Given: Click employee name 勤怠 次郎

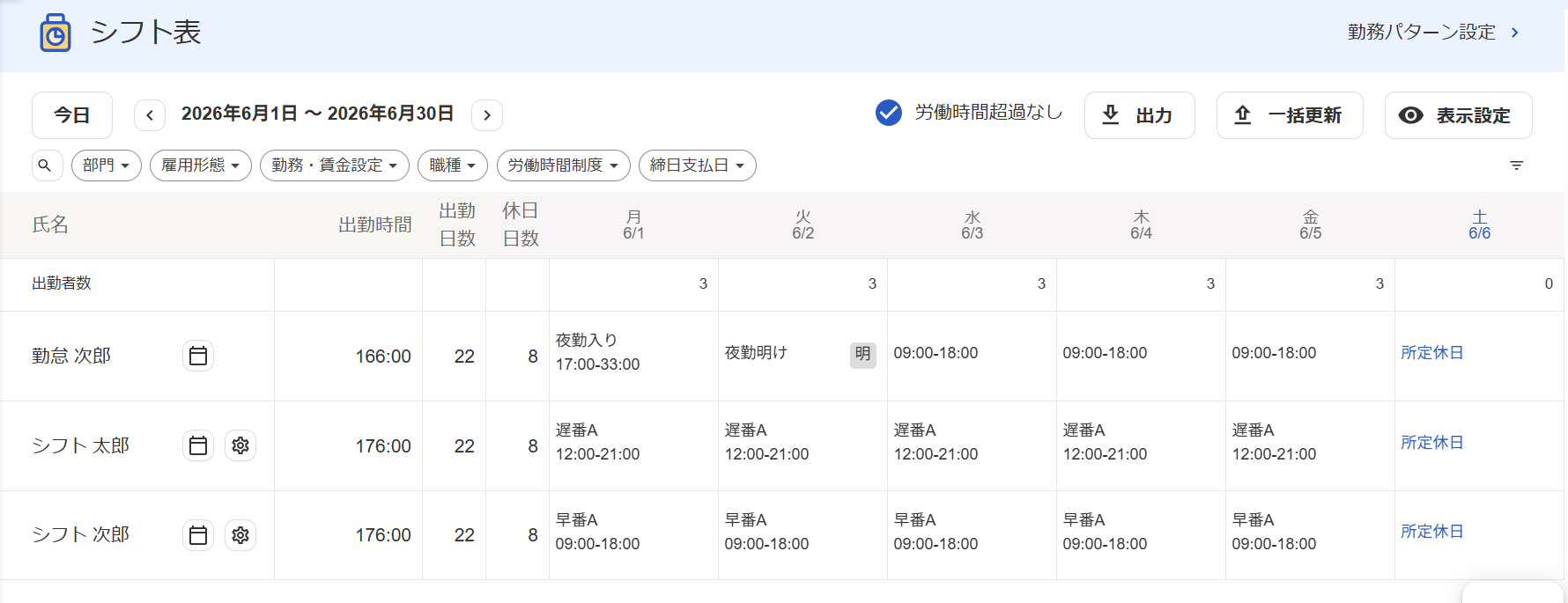Looking at the screenshot, I should click(71, 356).
